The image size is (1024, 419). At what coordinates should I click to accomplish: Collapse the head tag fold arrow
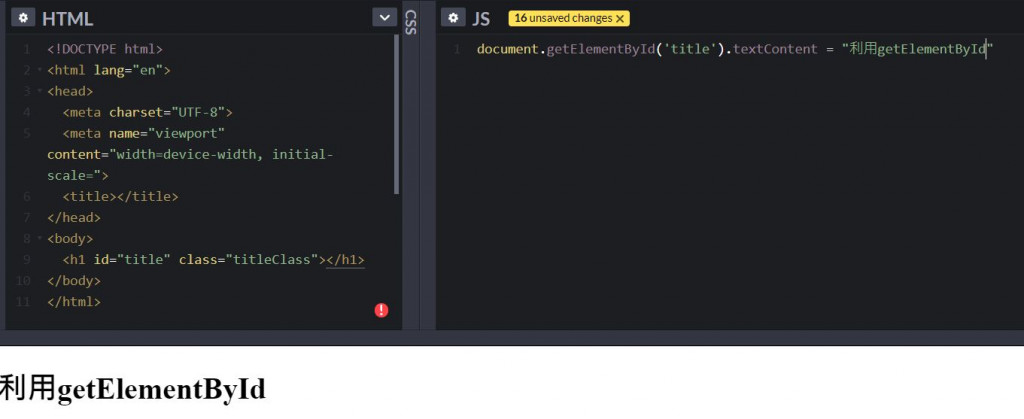coord(40,91)
